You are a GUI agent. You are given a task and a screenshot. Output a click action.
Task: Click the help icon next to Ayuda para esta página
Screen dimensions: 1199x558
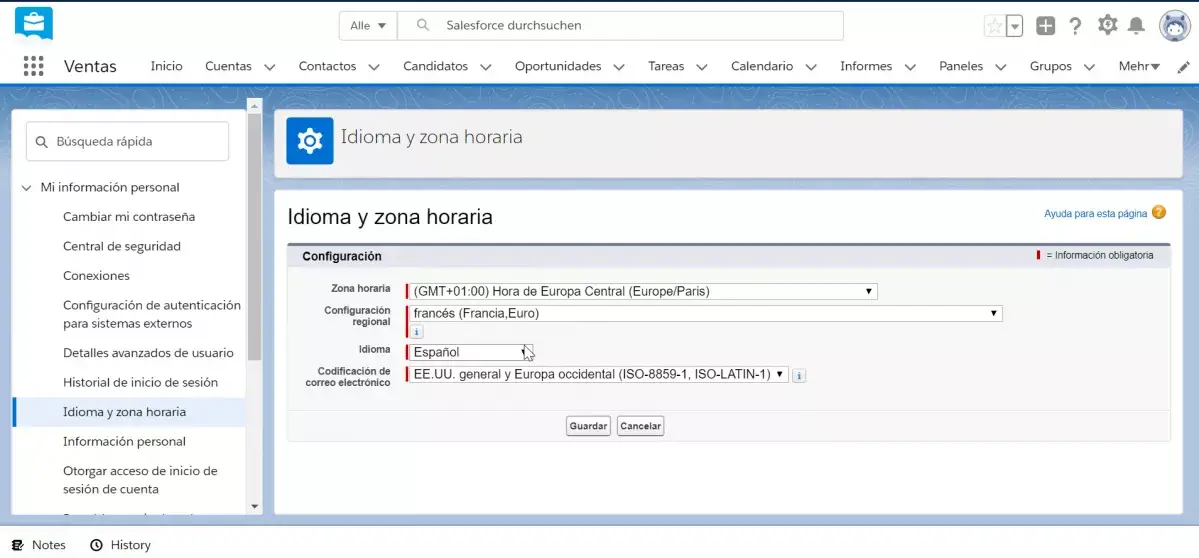point(1158,212)
